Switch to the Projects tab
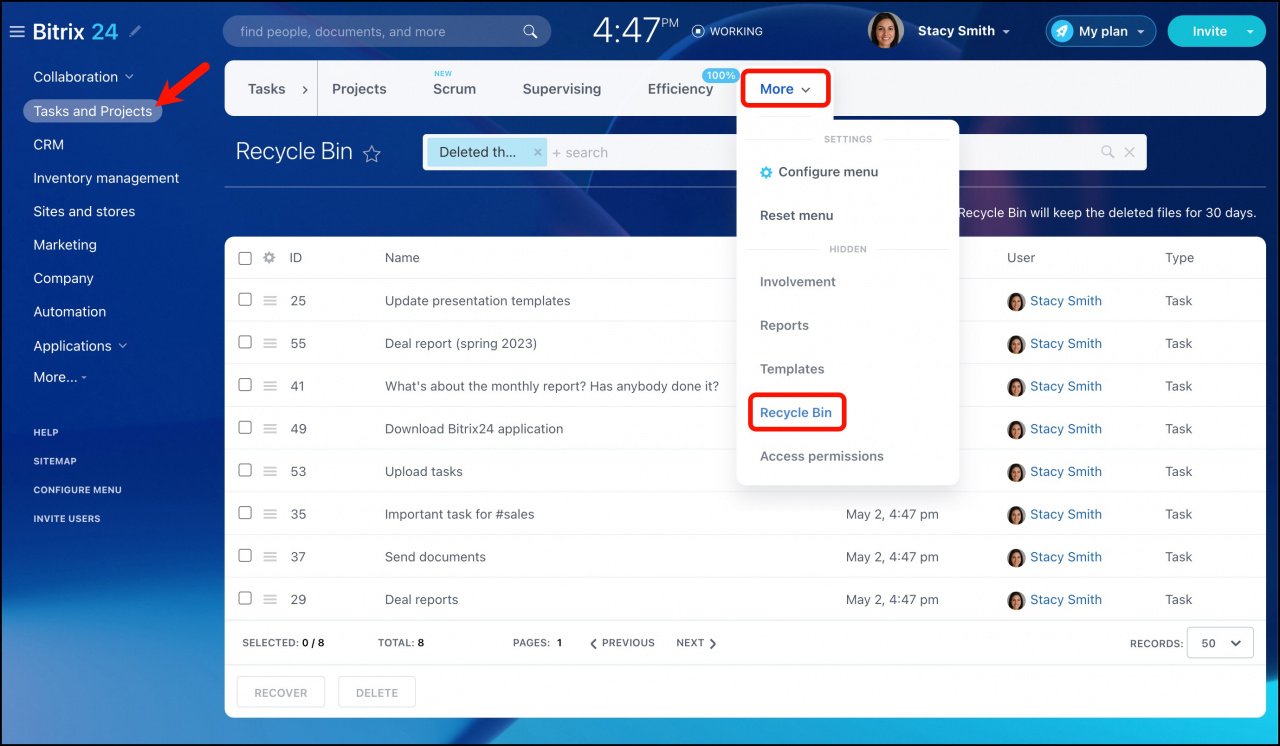The width and height of the screenshot is (1280, 746). tap(359, 89)
